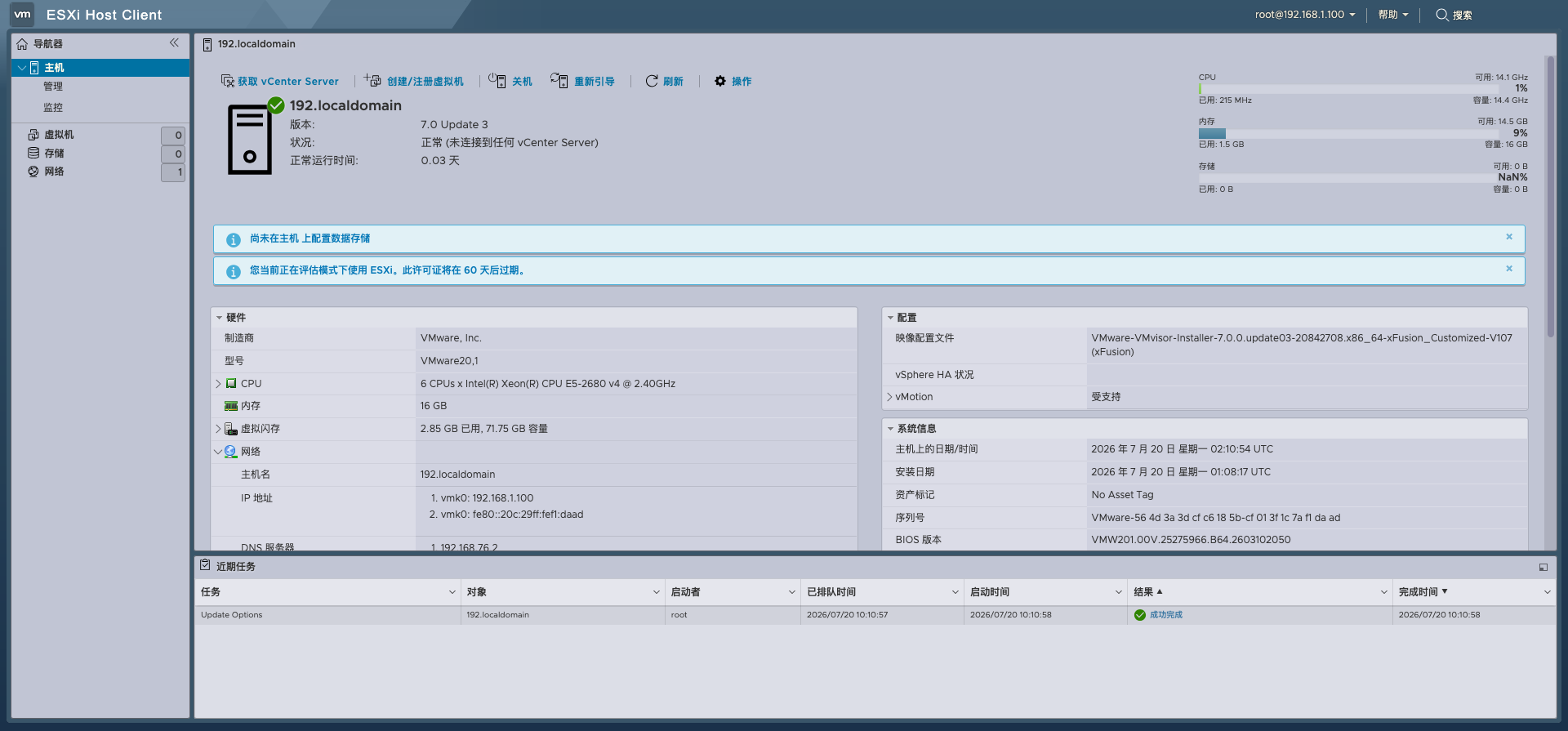Collapse the navigator panel with double-chevron icon
This screenshot has width=1568, height=731.
click(174, 42)
